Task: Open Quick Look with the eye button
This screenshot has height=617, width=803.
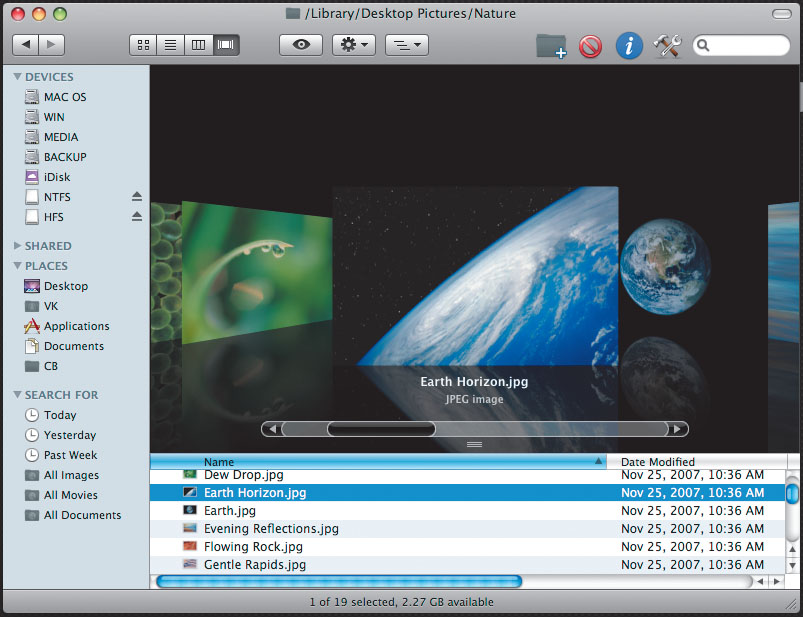Action: (301, 45)
